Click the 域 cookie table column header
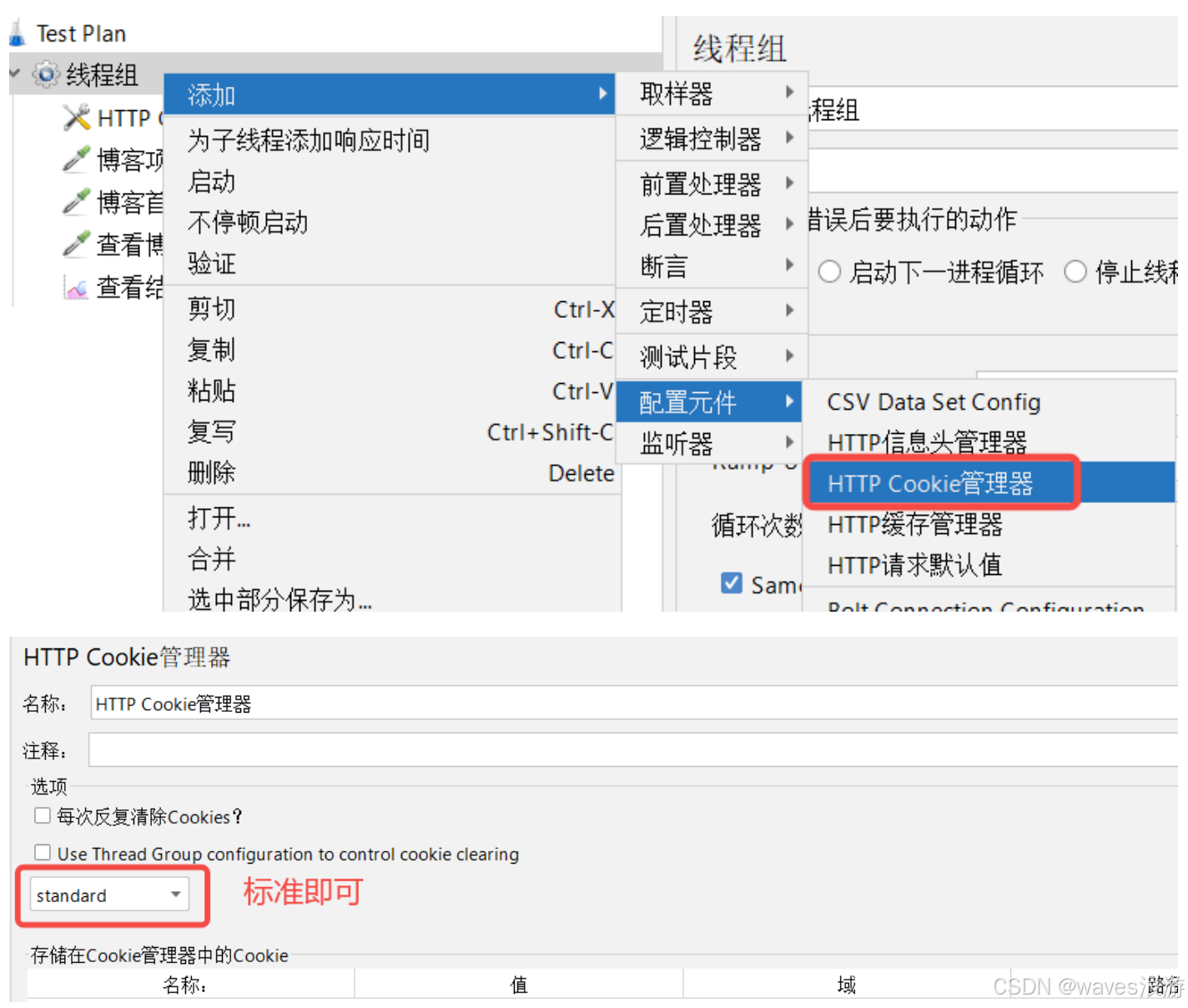Viewport: 1188px width, 1008px height. click(847, 985)
